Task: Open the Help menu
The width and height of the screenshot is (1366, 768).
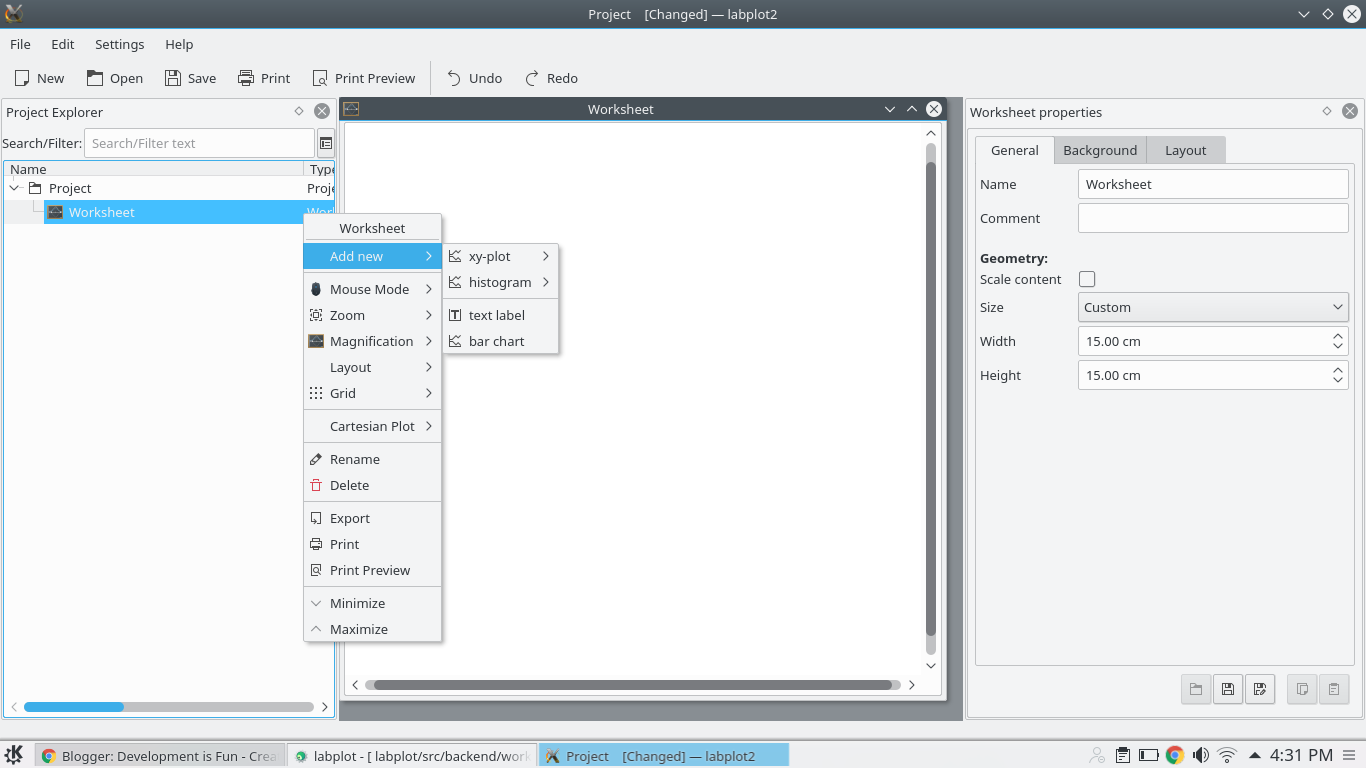Action: click(x=179, y=44)
